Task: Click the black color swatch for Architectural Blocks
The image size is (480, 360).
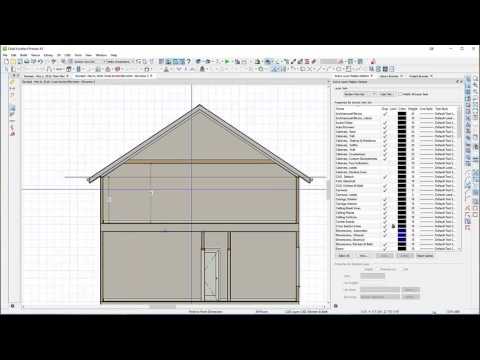Action: pyautogui.click(x=402, y=114)
